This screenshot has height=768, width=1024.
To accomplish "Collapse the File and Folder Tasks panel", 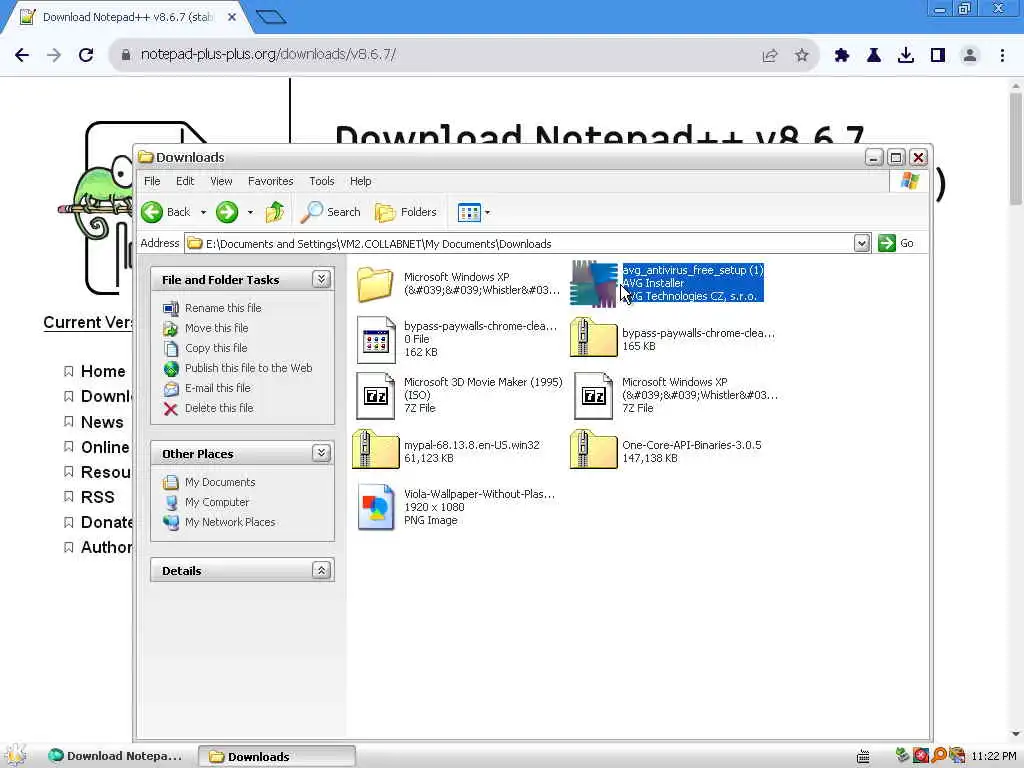I will [321, 280].
